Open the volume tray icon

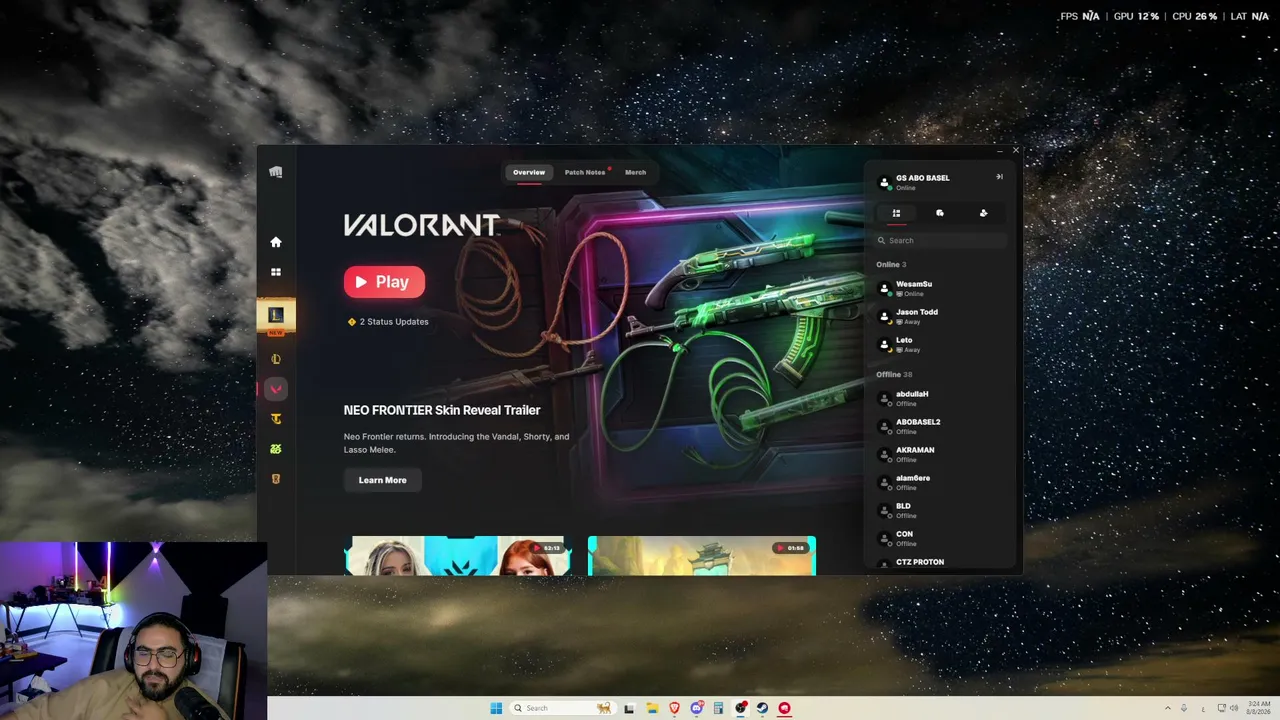[1234, 708]
